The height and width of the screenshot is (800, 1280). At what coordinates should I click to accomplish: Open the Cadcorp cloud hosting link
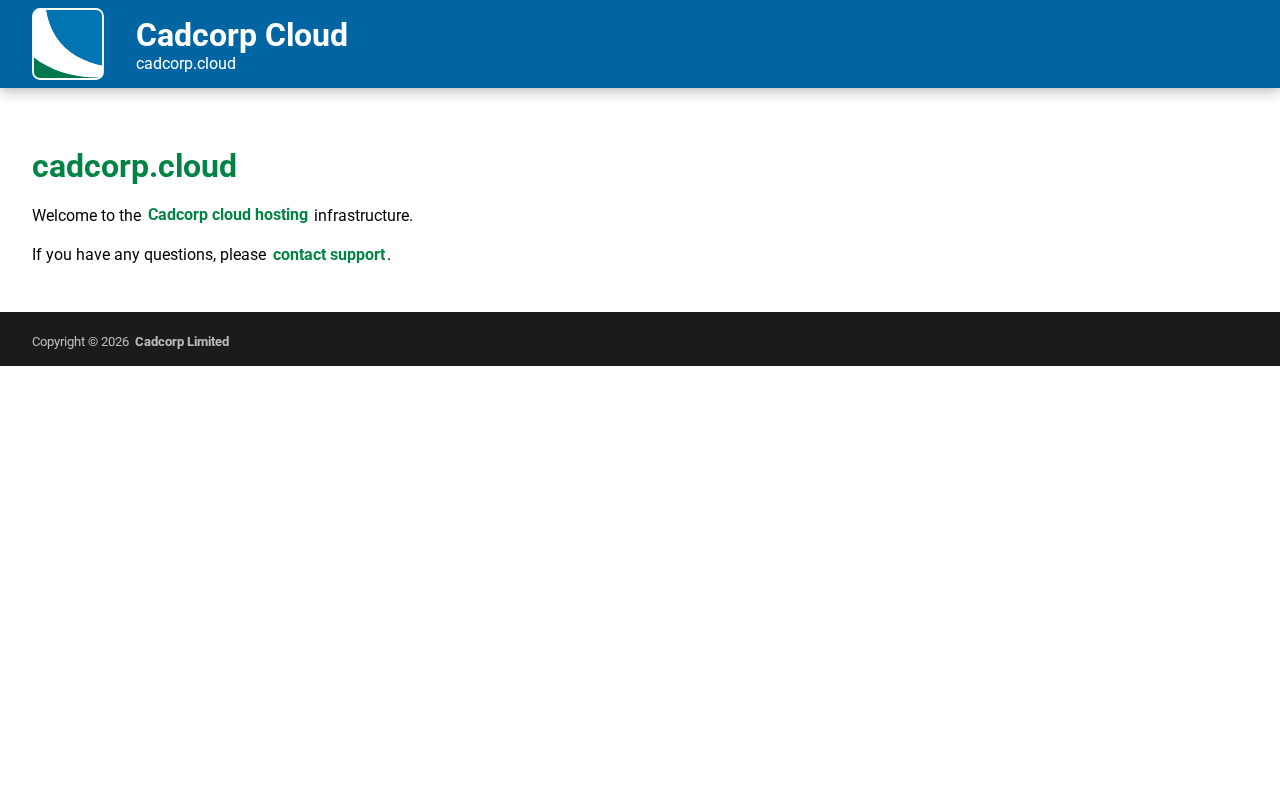[228, 215]
